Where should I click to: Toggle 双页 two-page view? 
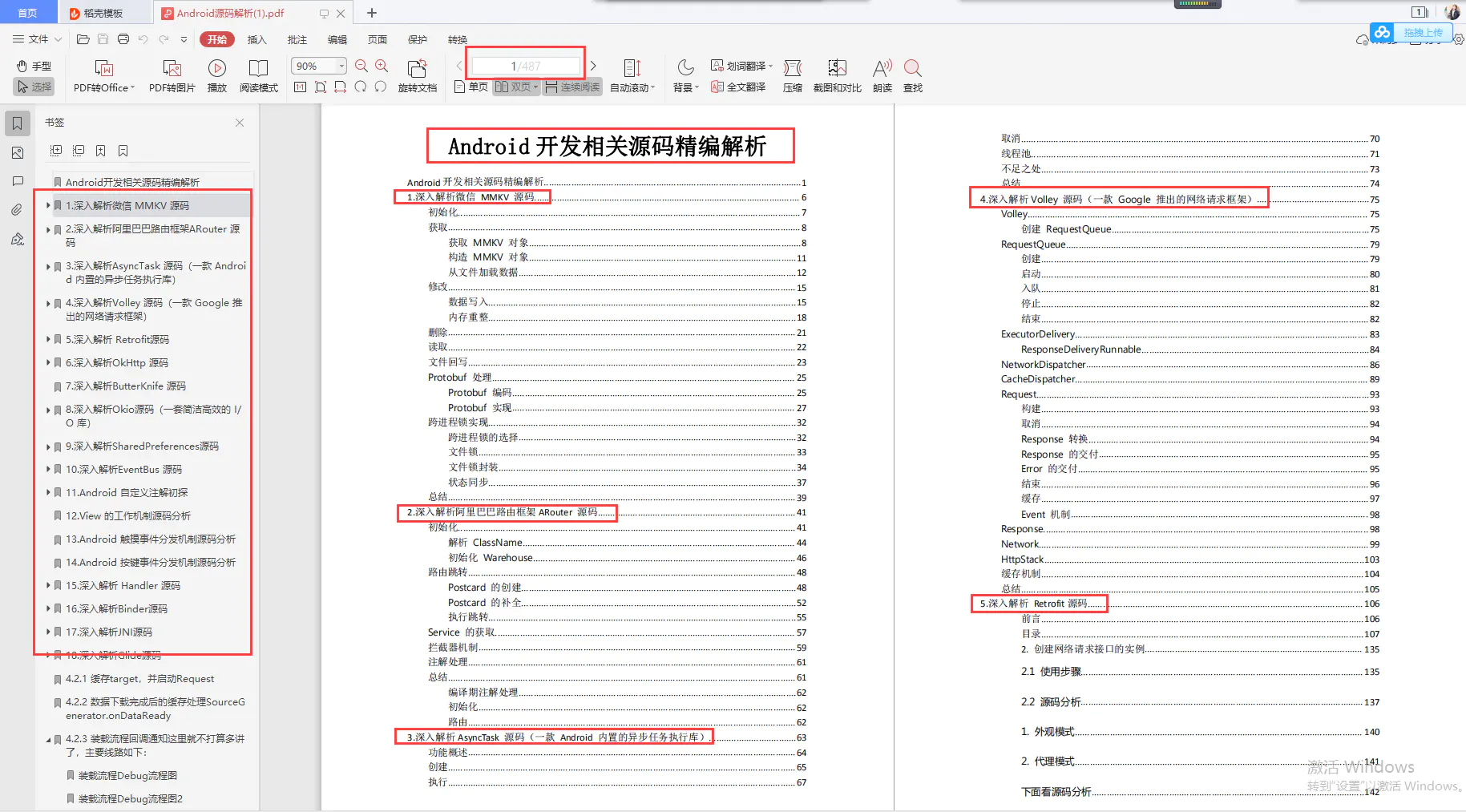(x=516, y=87)
